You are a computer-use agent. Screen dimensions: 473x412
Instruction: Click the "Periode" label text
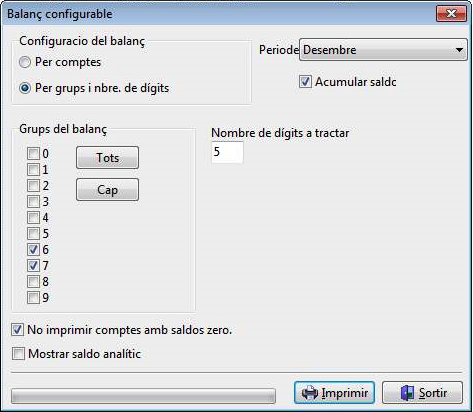click(279, 50)
